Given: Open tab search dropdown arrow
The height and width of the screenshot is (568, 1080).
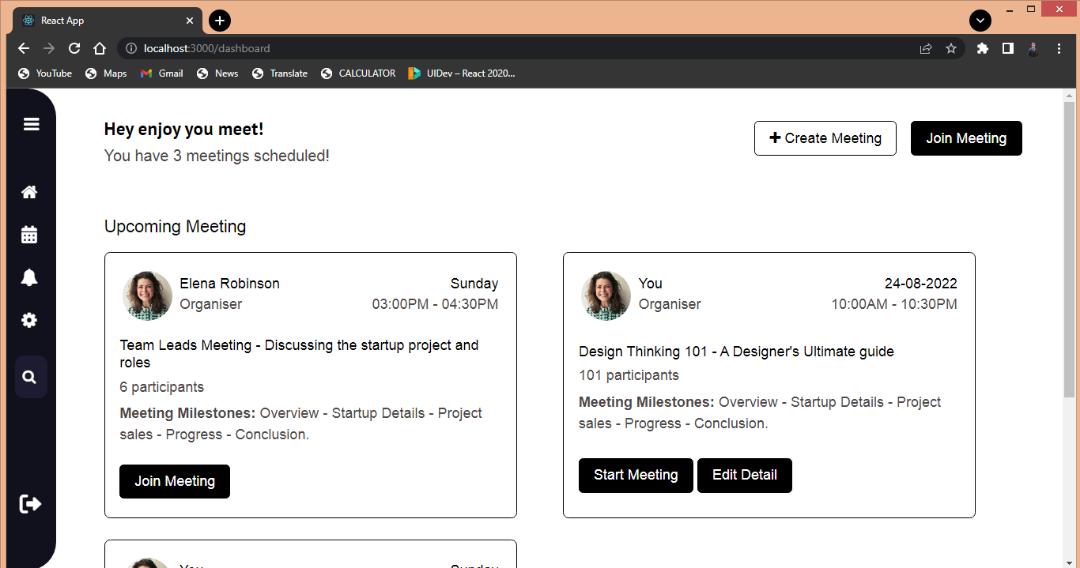Looking at the screenshot, I should [x=980, y=21].
